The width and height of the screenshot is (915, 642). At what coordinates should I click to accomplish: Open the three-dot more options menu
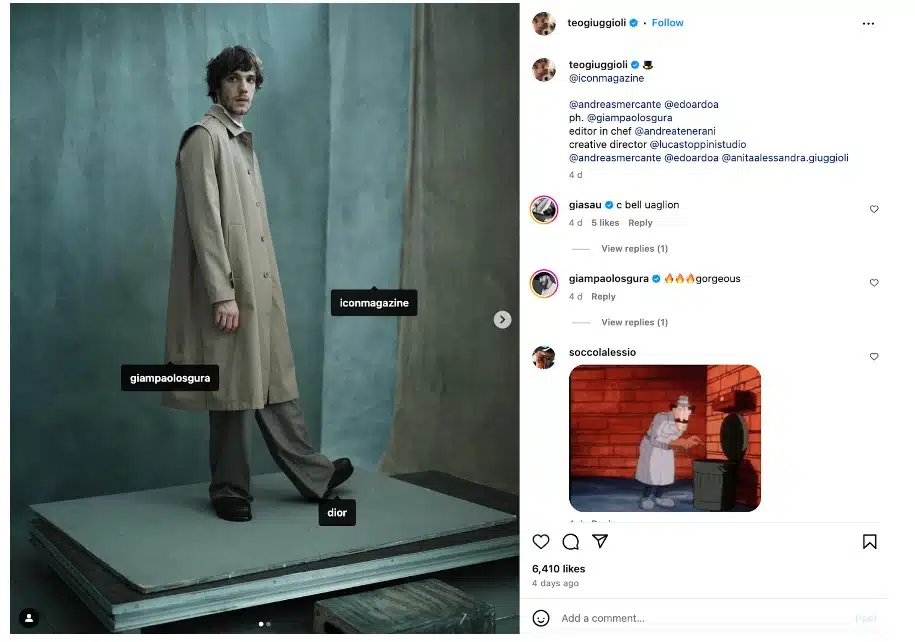[x=868, y=23]
